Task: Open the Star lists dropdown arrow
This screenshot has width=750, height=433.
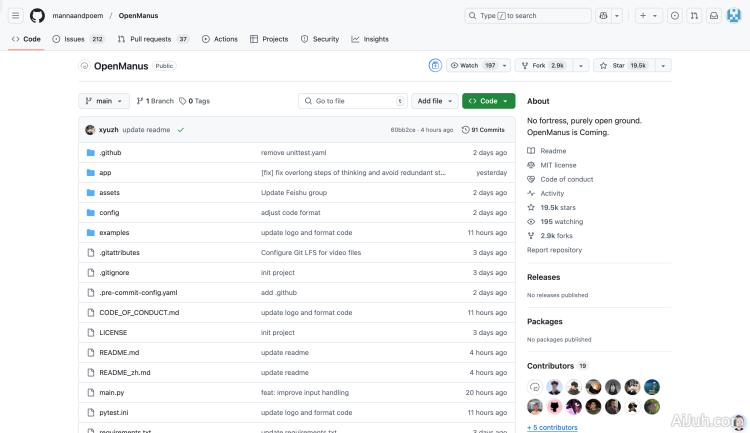Action: (662, 65)
